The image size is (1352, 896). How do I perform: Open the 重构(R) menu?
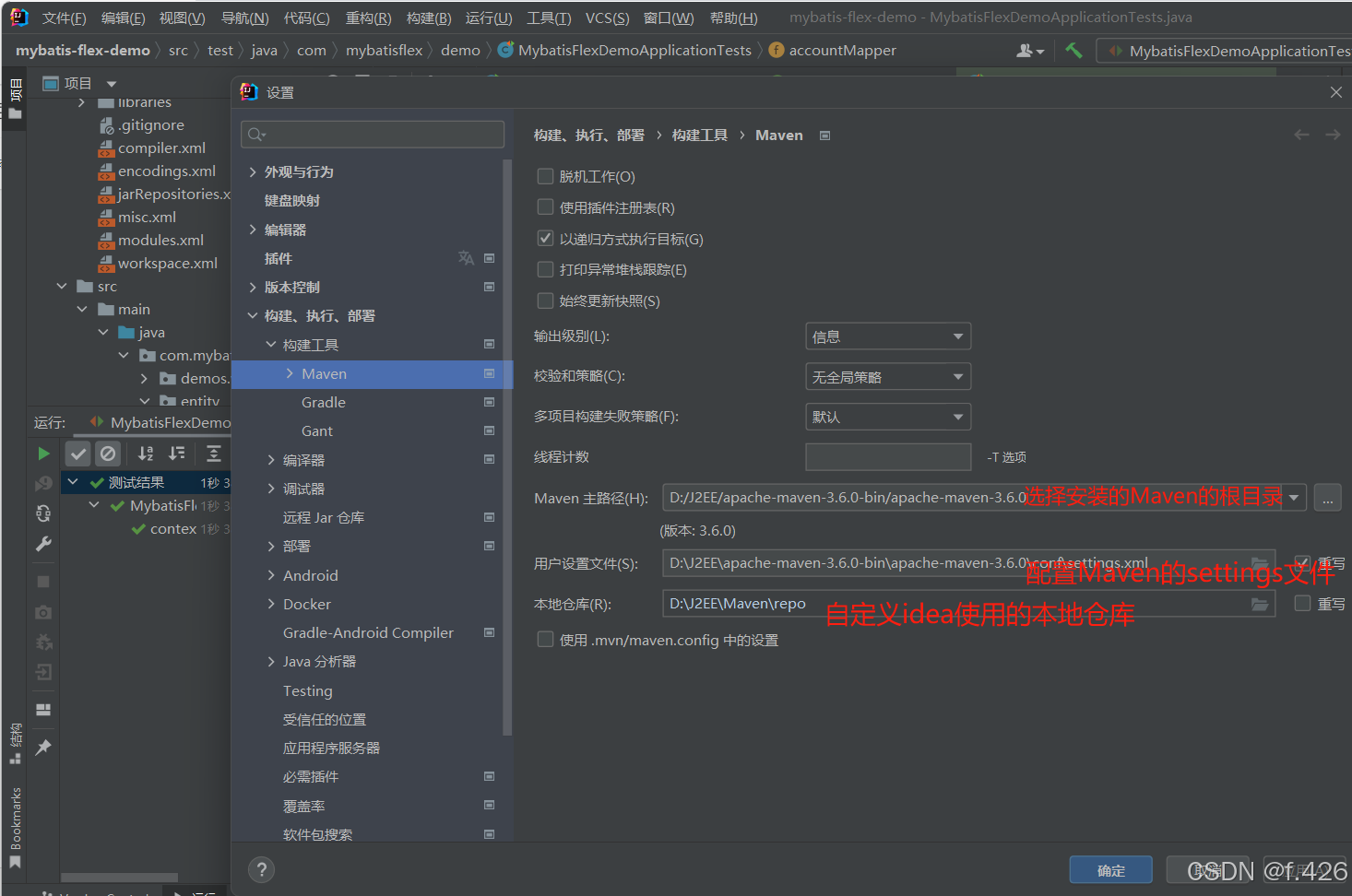[368, 18]
